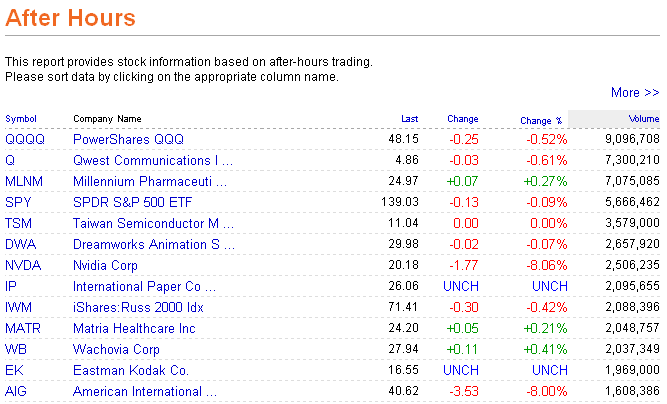The width and height of the screenshot is (667, 404).
Task: Click the MATR ticker symbol
Action: [23, 328]
